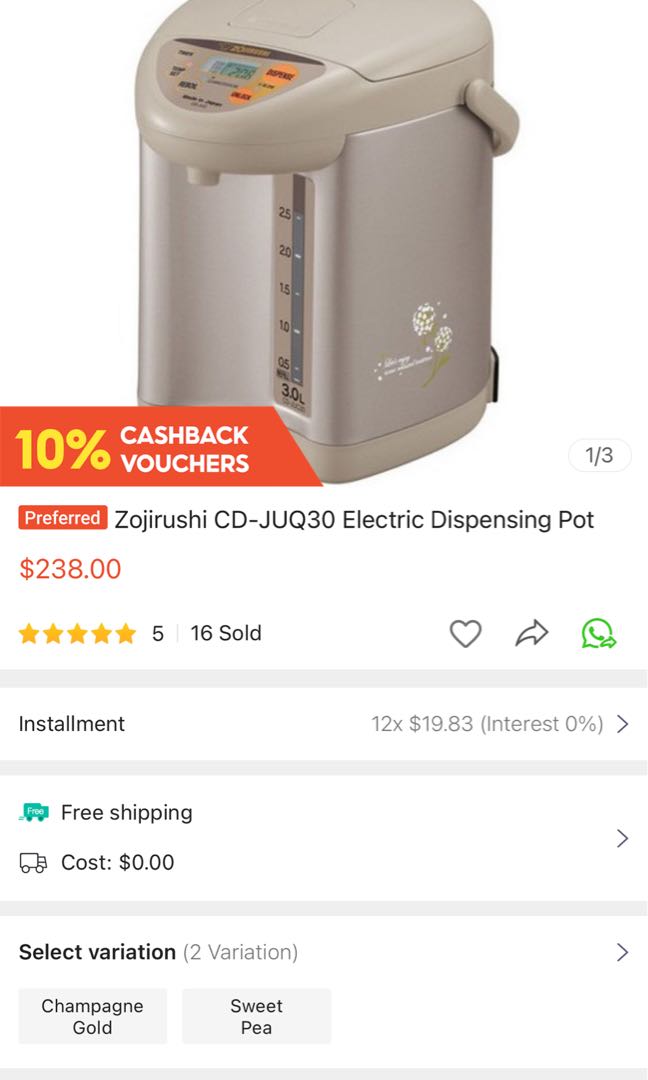This screenshot has height=1080, width=648.
Task: Share product via WhatsApp icon
Action: point(598,633)
